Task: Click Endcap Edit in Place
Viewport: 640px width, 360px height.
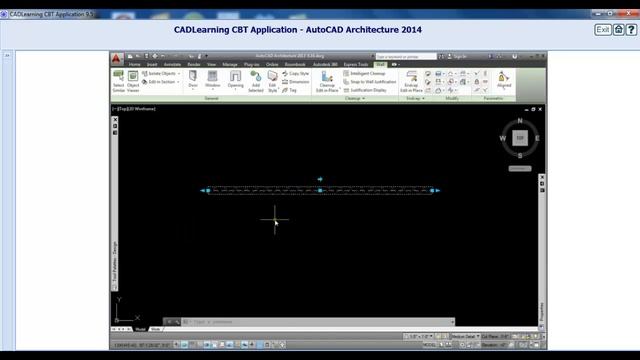Action: point(411,81)
